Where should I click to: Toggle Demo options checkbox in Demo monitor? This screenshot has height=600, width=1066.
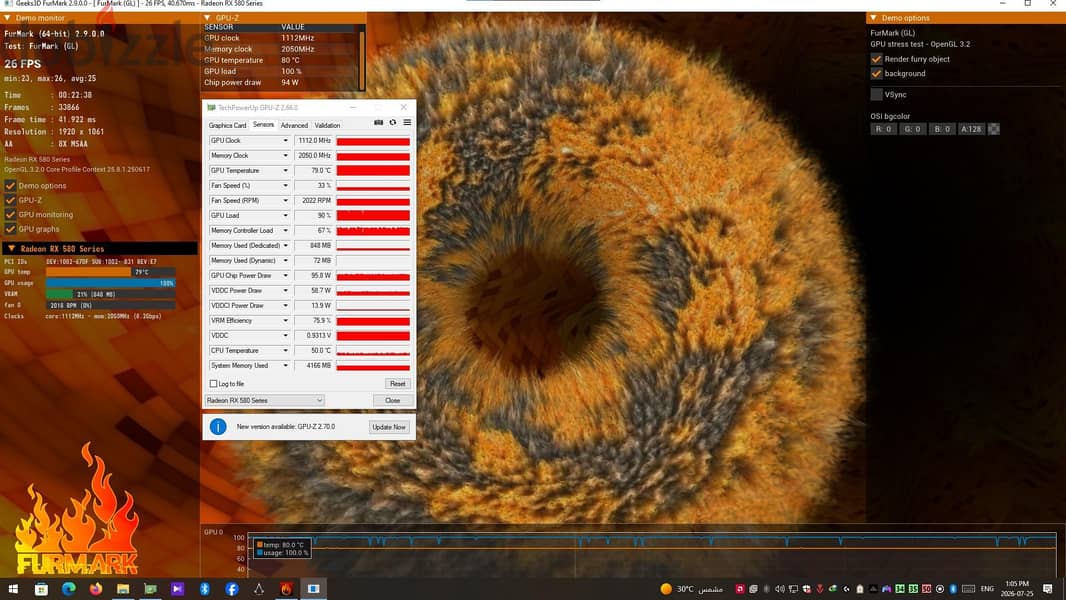[x=10, y=186]
